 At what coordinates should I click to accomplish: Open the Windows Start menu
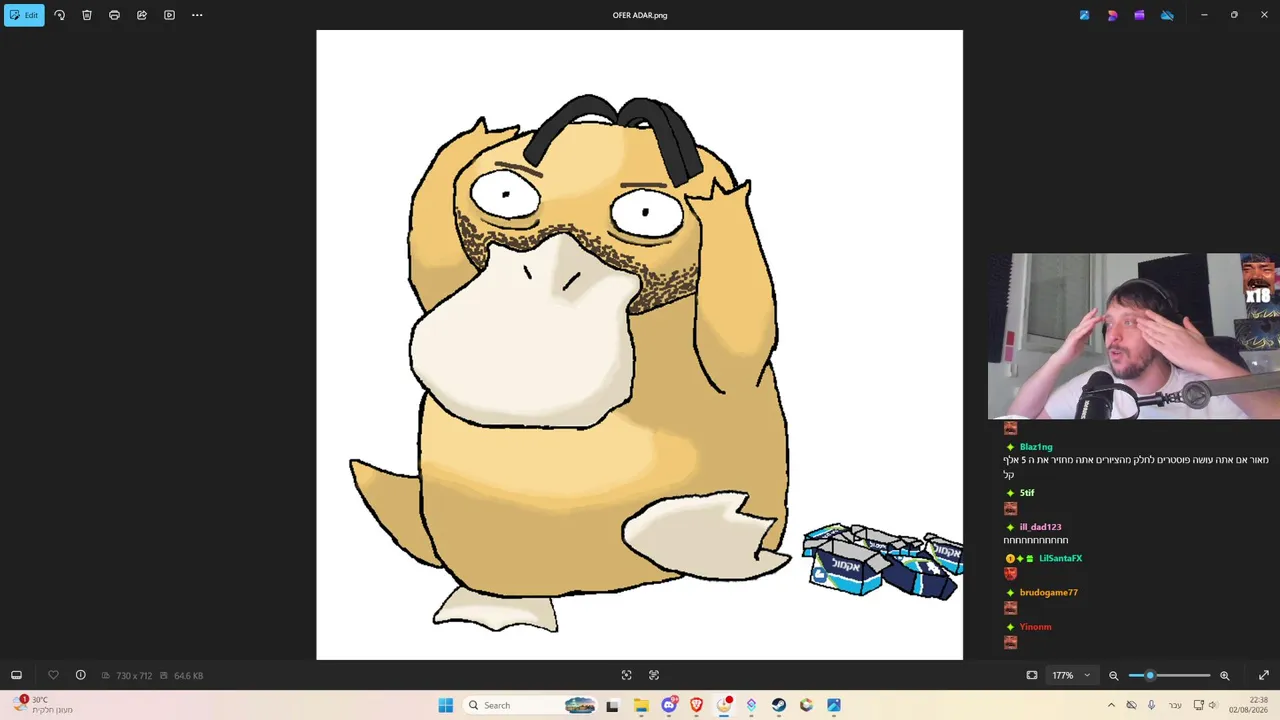[446, 705]
